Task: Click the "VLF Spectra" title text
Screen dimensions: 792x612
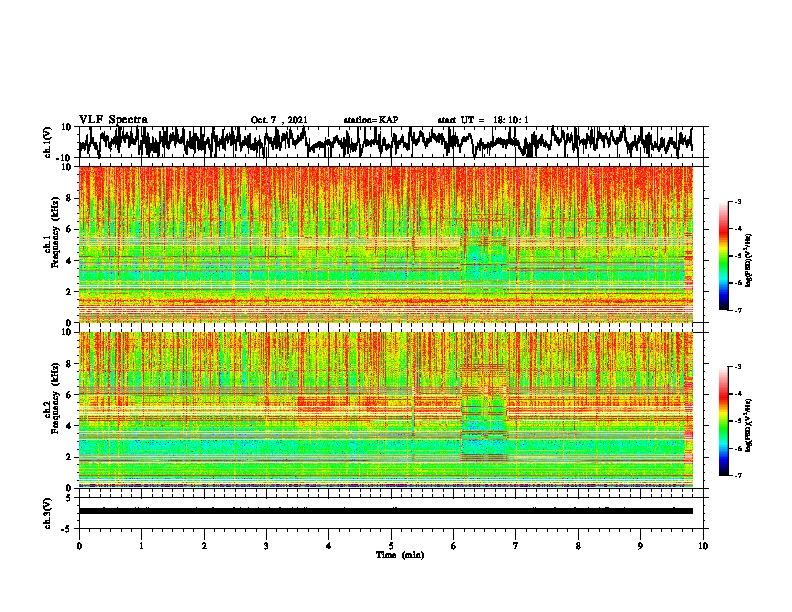Action: tap(113, 120)
